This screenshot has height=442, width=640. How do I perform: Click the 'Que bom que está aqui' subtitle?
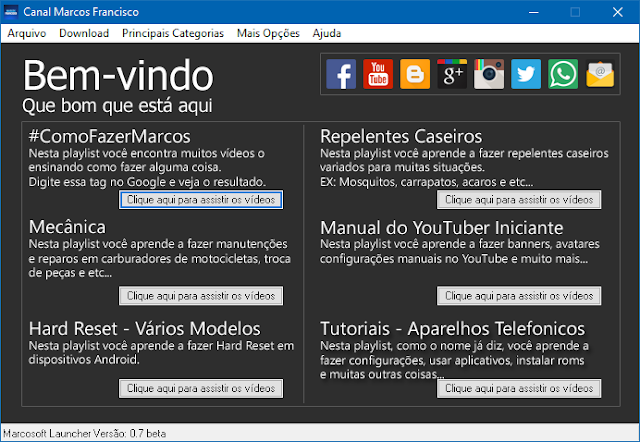pos(117,106)
